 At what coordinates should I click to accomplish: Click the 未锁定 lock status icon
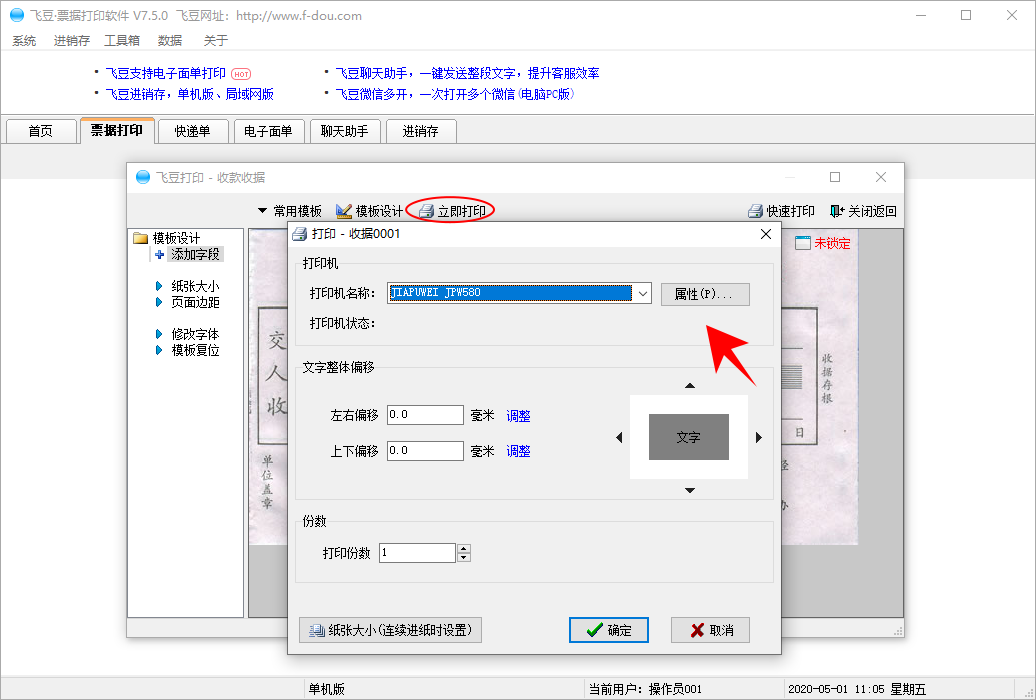pyautogui.click(x=803, y=243)
